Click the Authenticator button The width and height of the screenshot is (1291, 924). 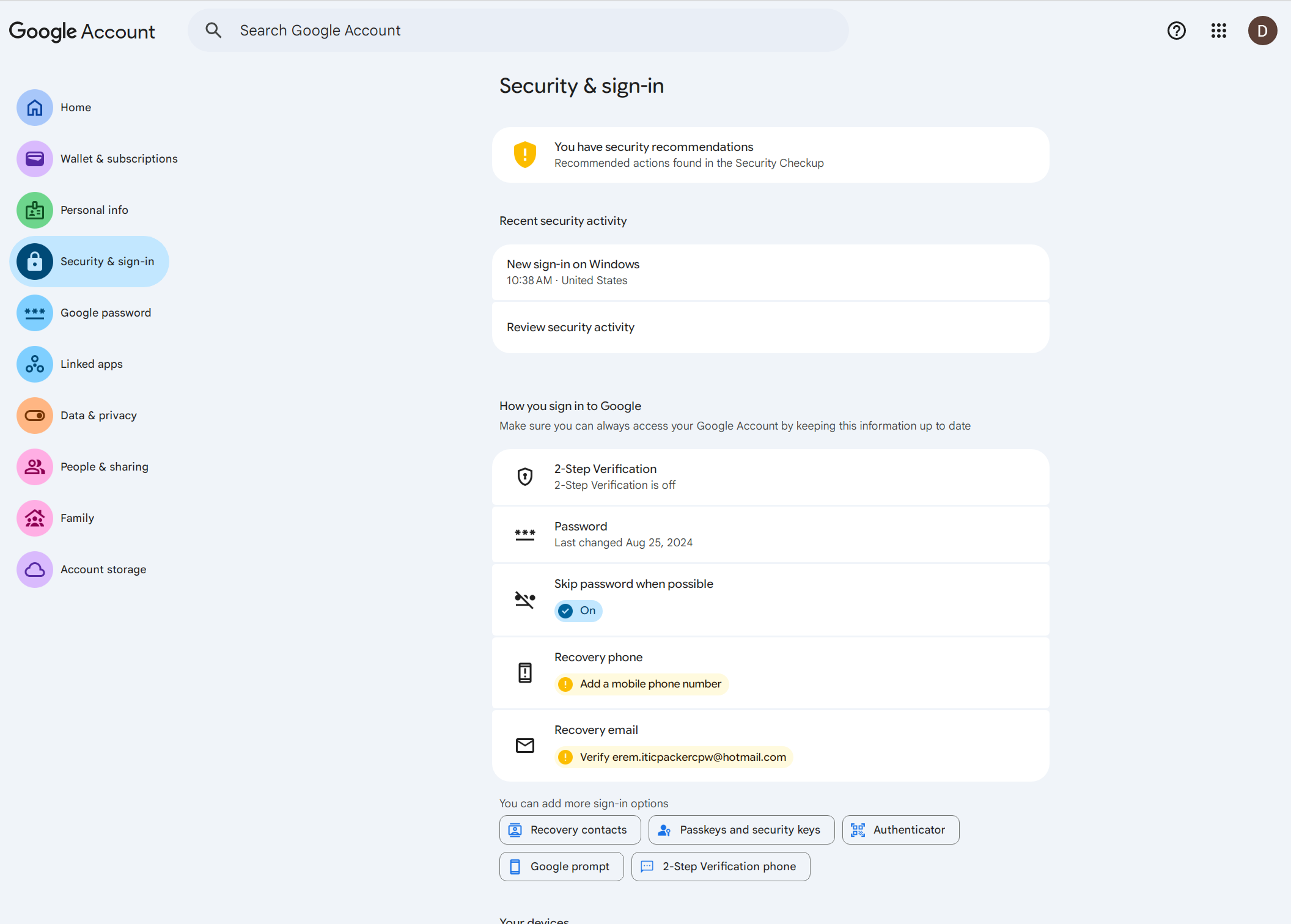click(901, 830)
